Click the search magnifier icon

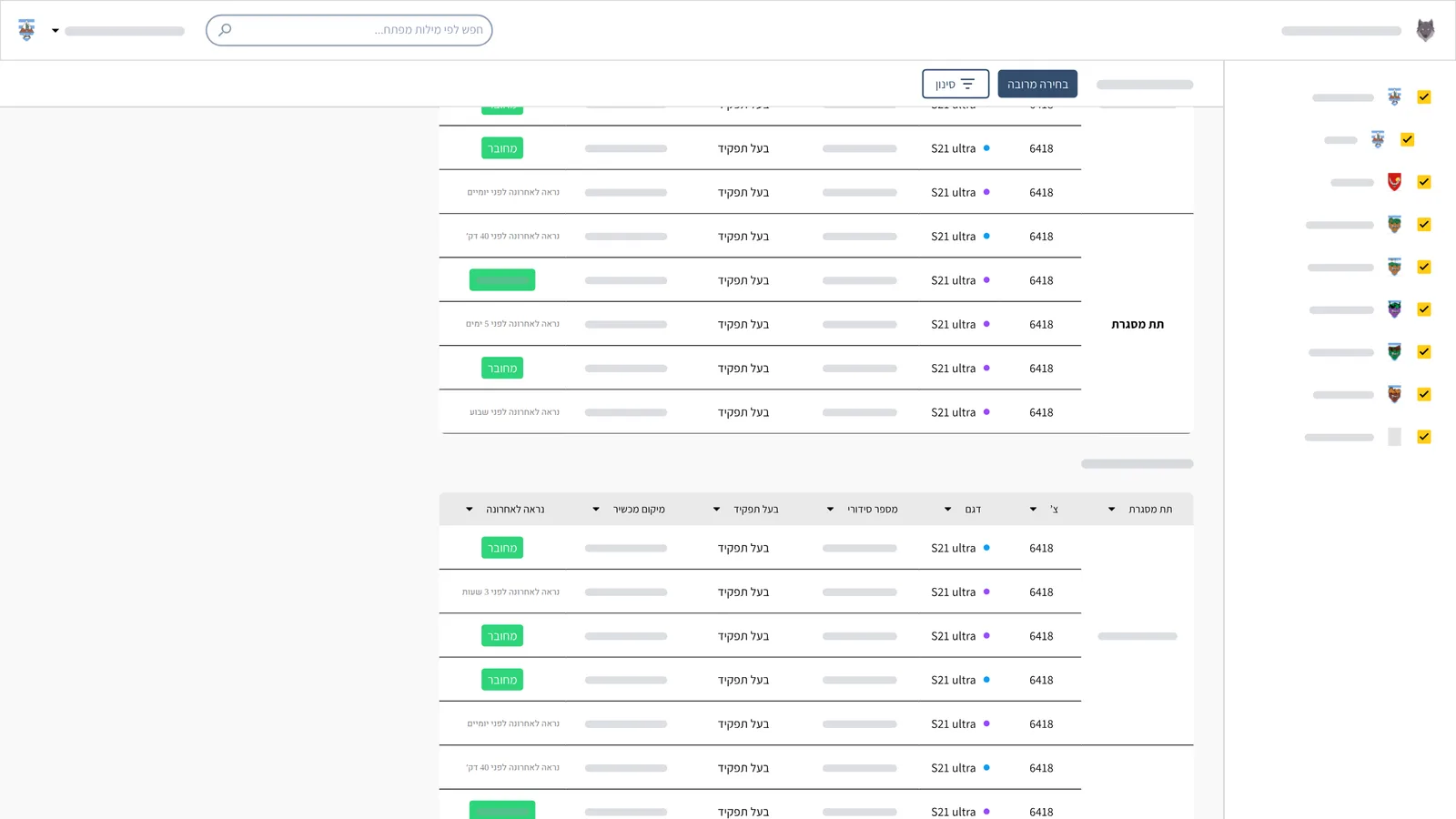[225, 30]
